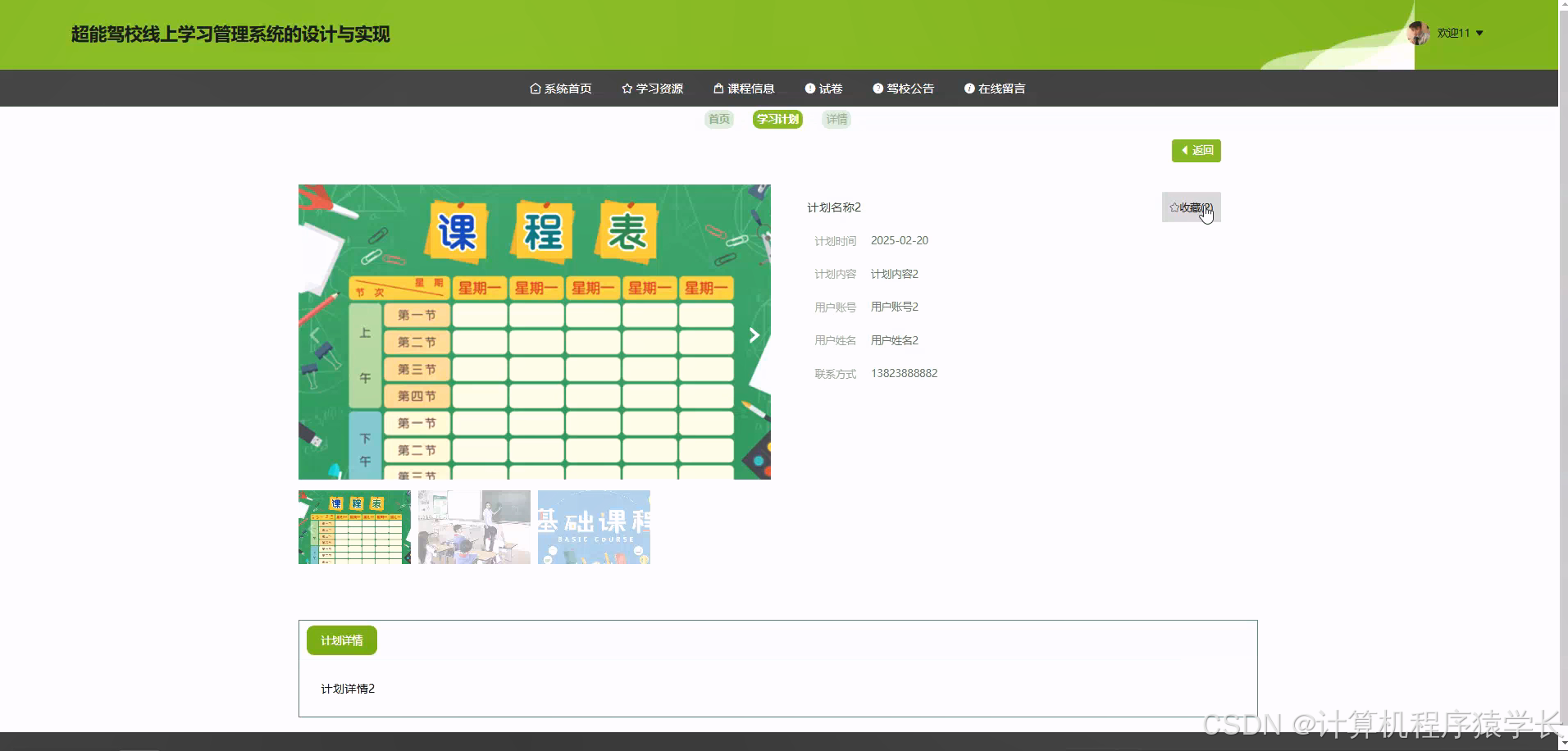Open 试卷 menu item
1568x751 pixels.
[823, 89]
